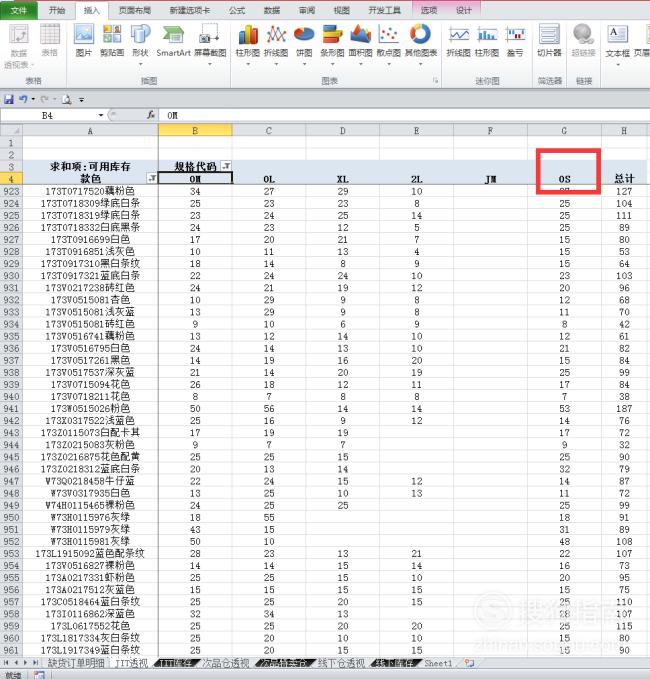Pick the 面积图 area chart icon
The height and width of the screenshot is (679, 650).
(x=360, y=43)
